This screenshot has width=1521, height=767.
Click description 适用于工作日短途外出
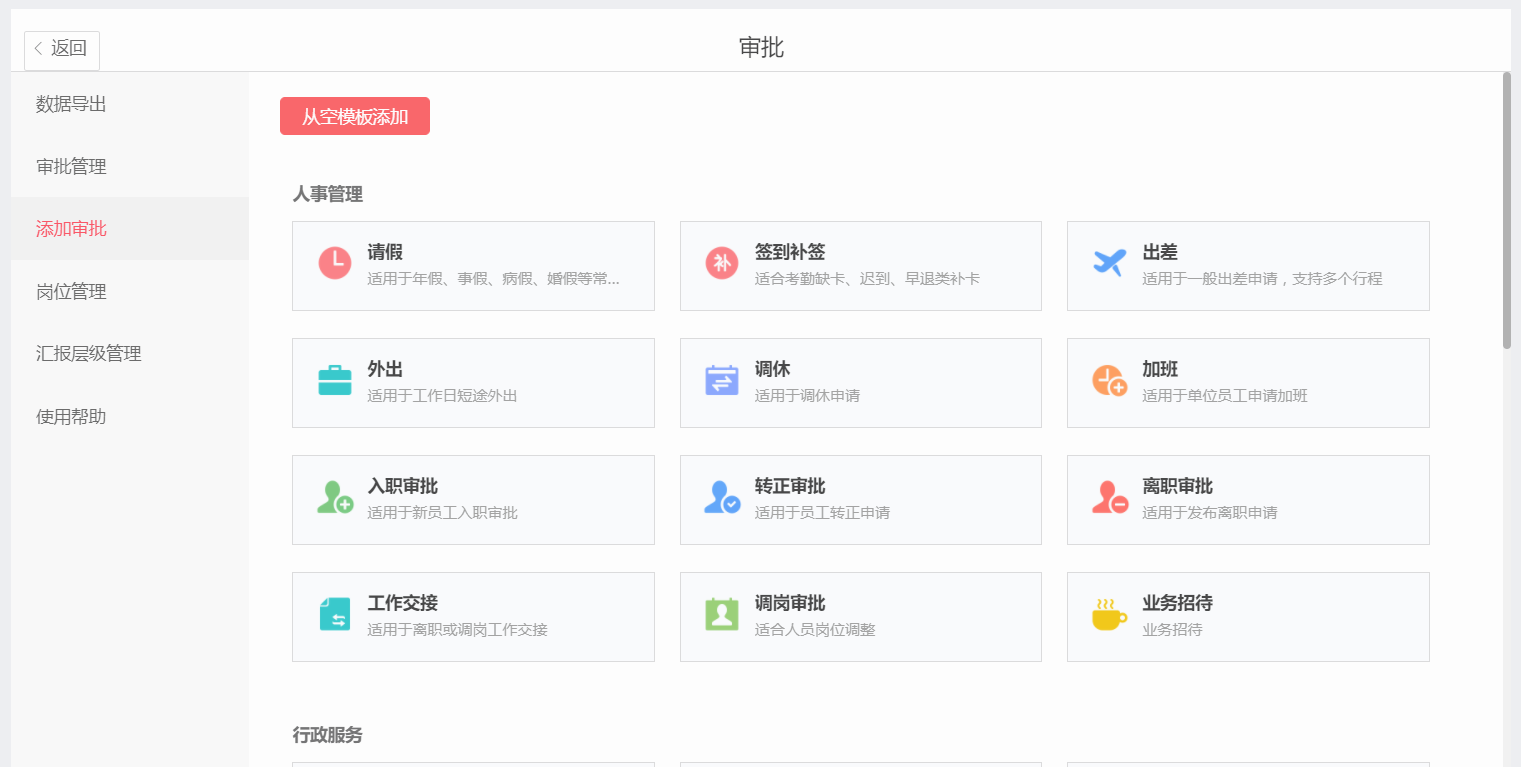(442, 396)
